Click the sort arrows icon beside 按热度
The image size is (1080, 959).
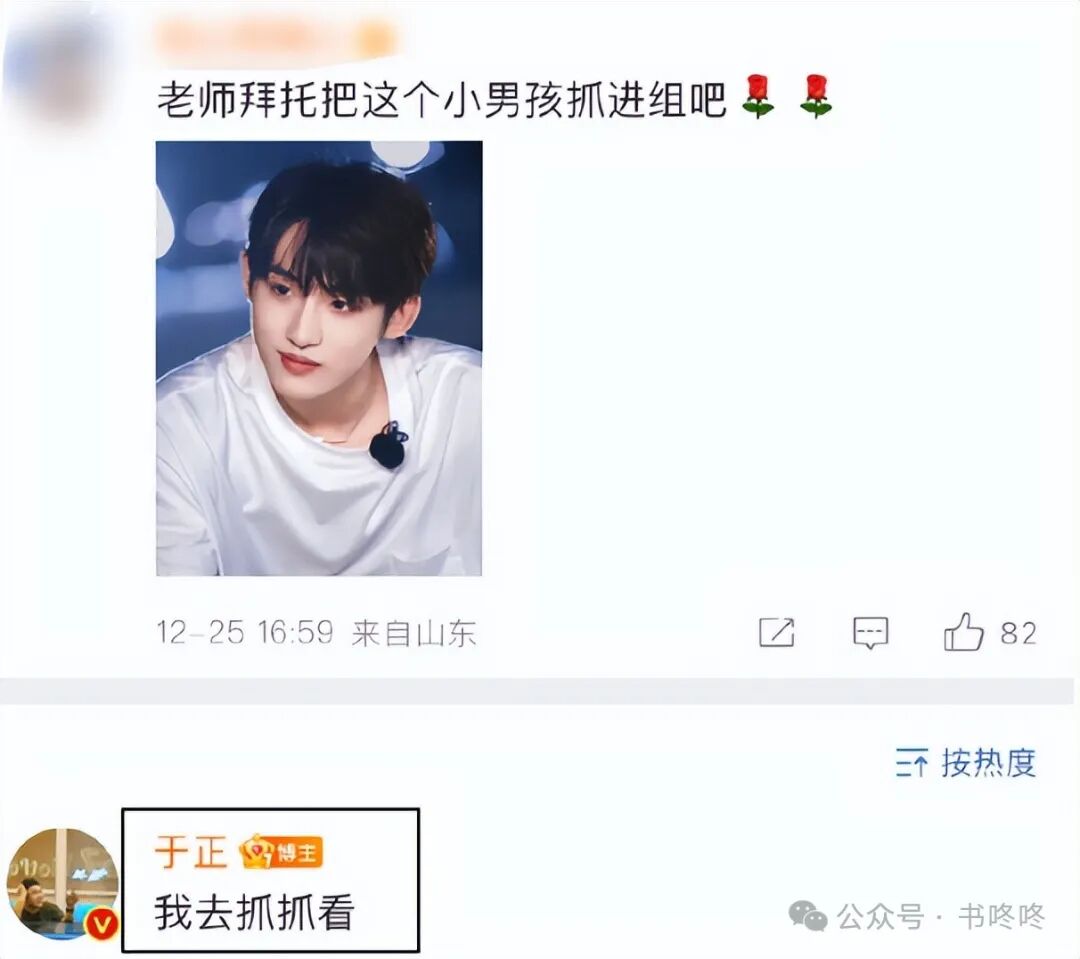click(x=912, y=763)
